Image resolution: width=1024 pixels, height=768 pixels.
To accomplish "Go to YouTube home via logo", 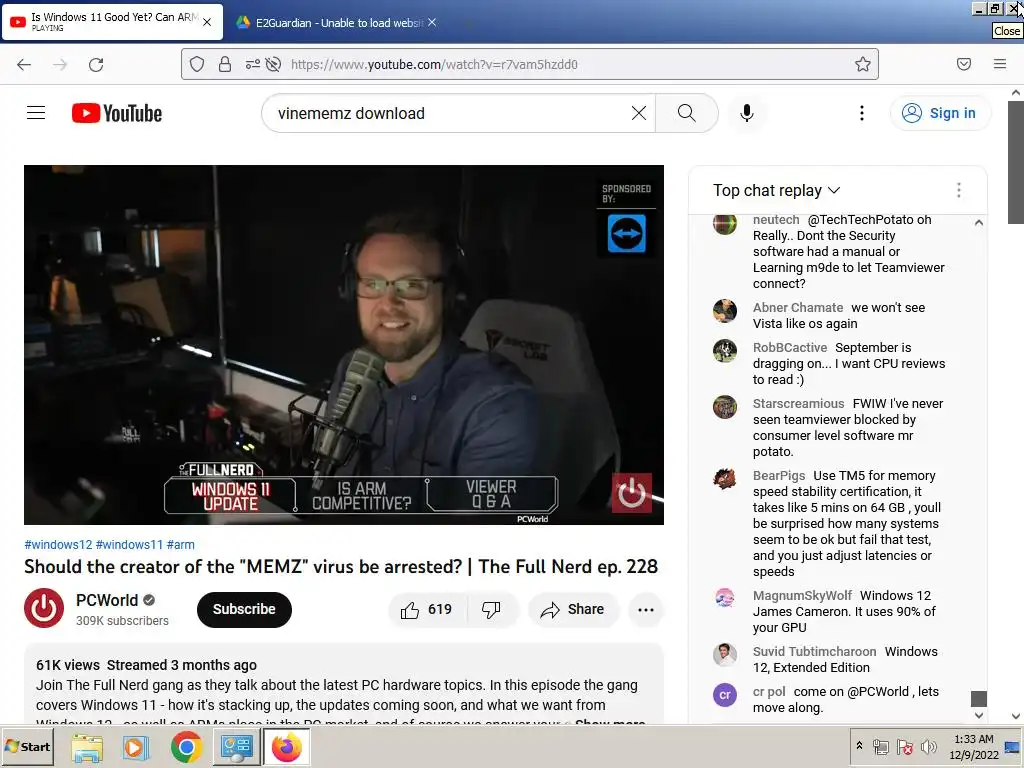I will tap(117, 113).
